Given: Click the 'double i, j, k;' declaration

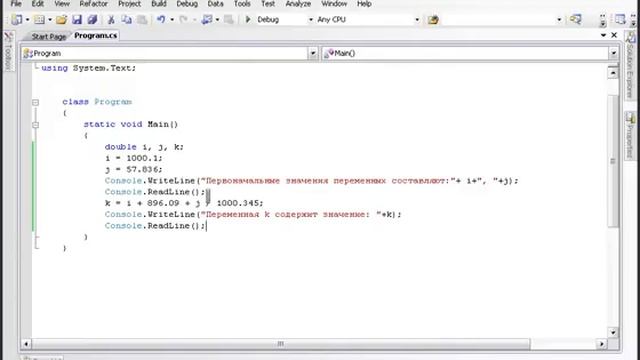Looking at the screenshot, I should [x=144, y=147].
